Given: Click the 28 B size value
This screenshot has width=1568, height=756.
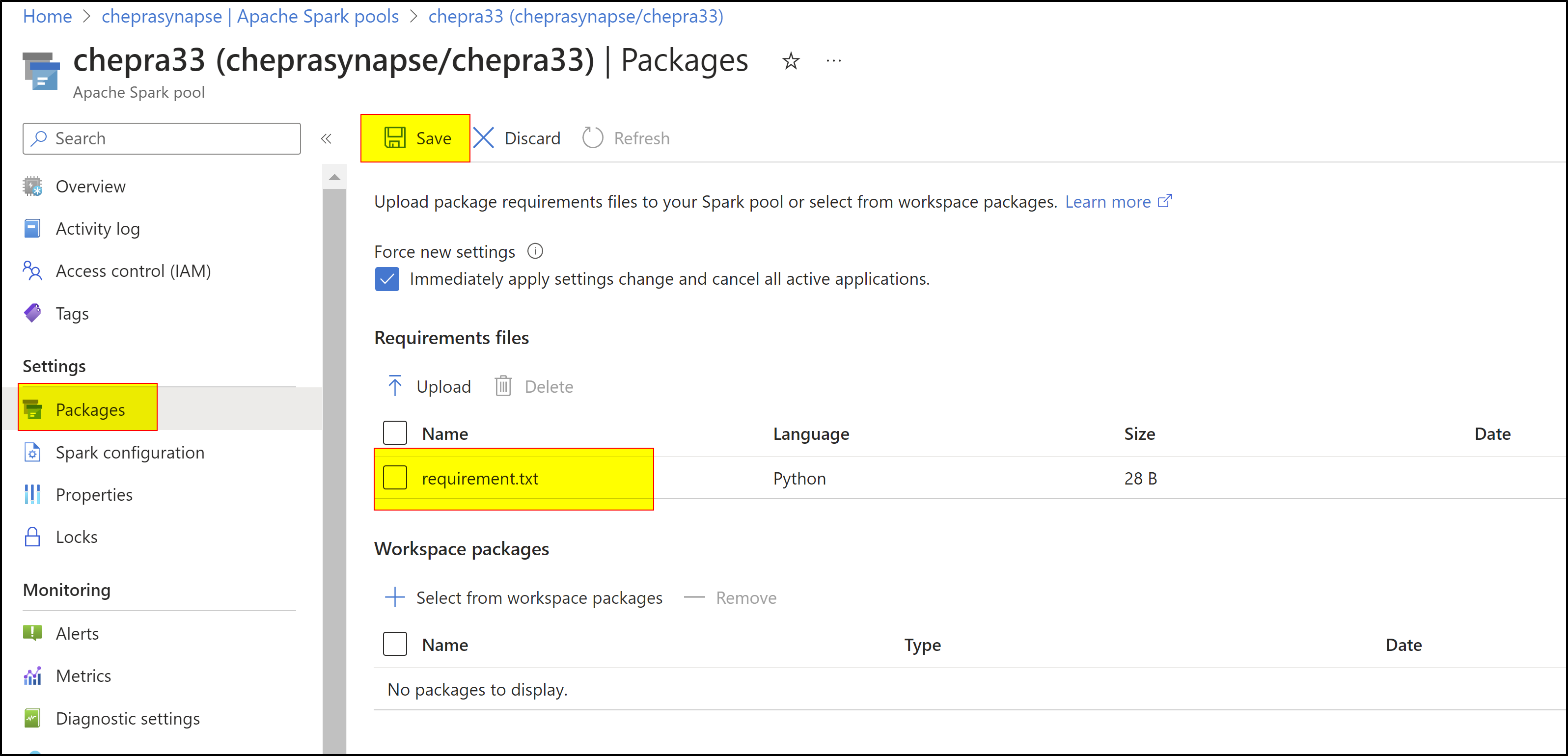Looking at the screenshot, I should [x=1140, y=479].
